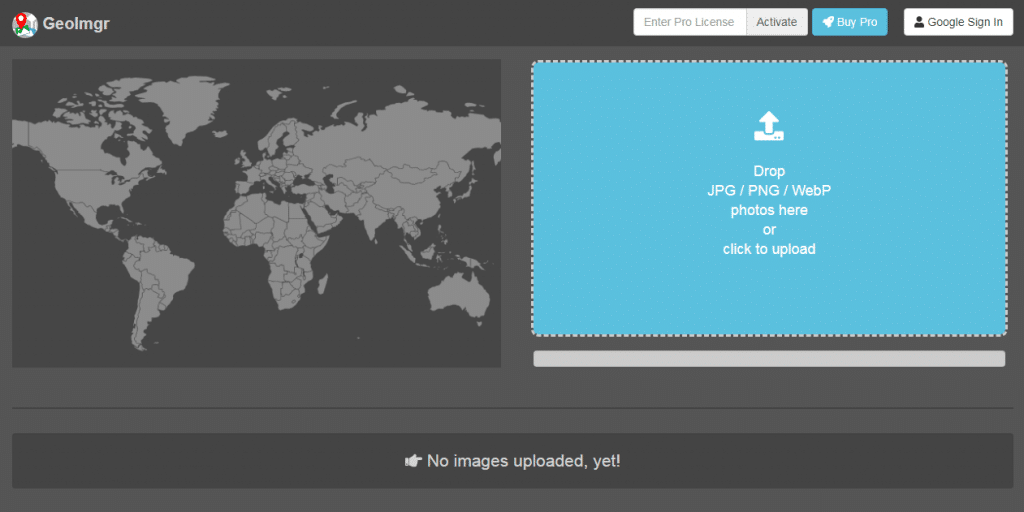Focus the Enter Pro License field
Image resolution: width=1024 pixels, height=512 pixels.
[690, 22]
